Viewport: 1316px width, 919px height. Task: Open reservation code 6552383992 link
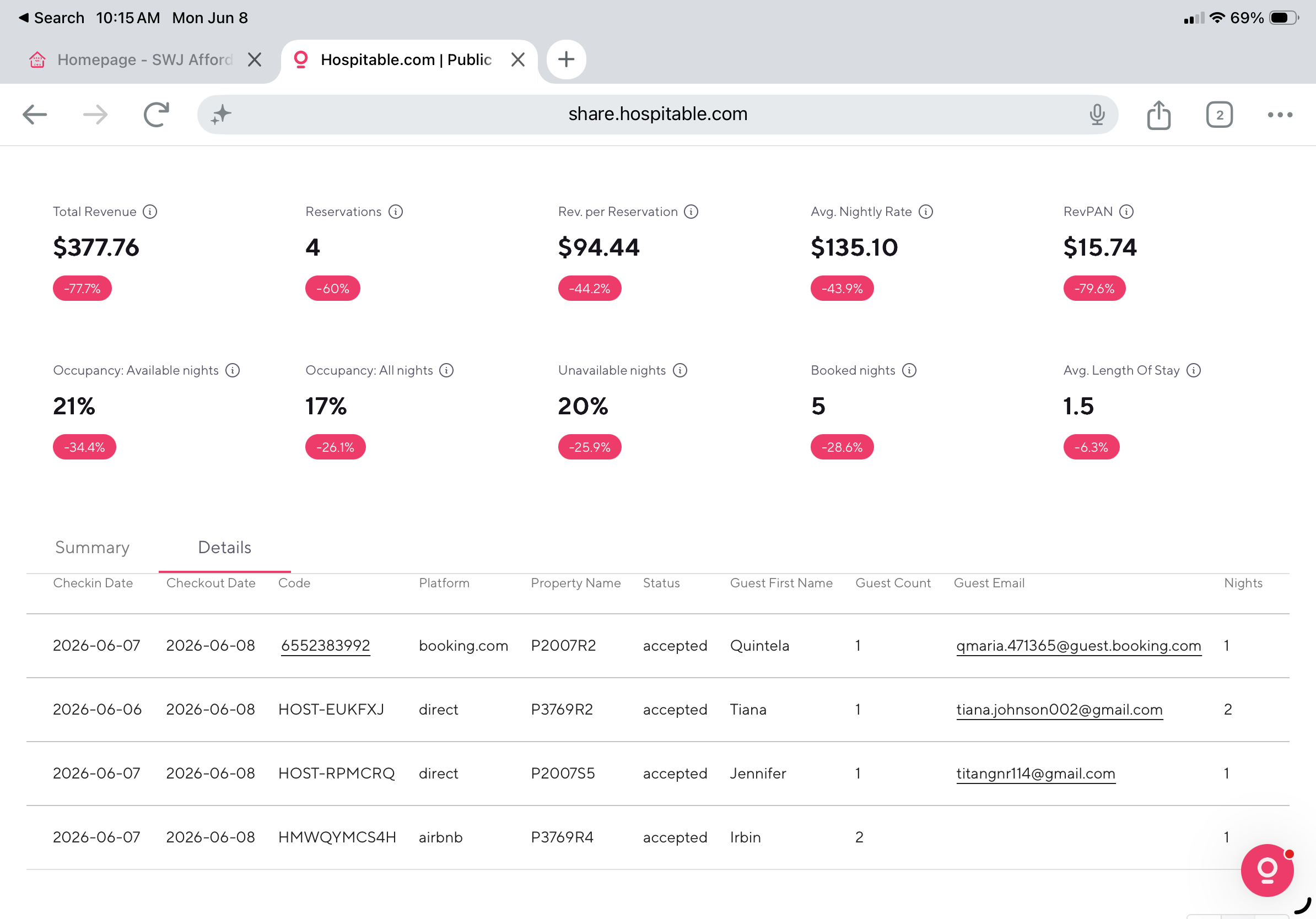325,645
